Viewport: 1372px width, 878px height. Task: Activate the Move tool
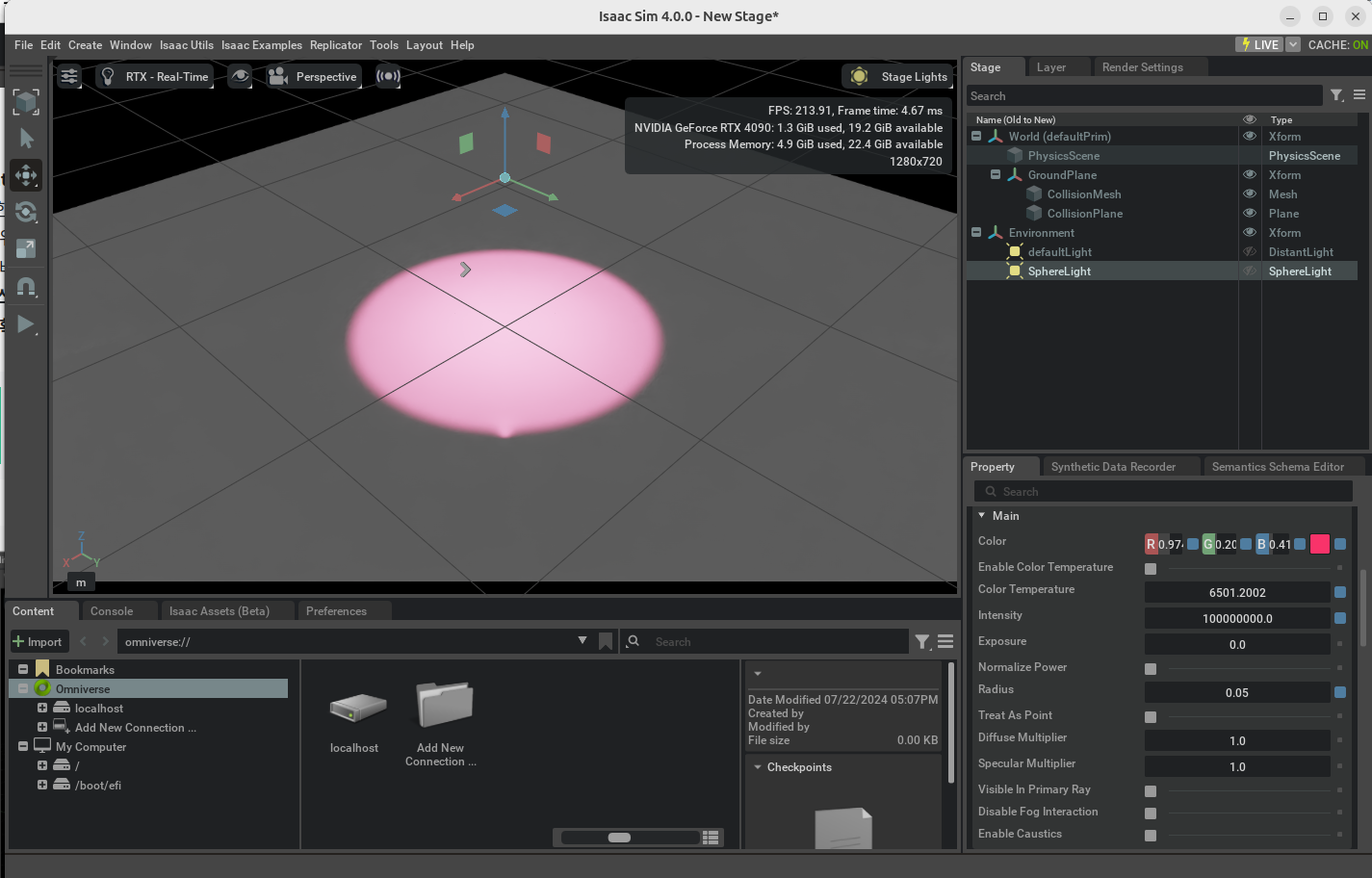coord(26,175)
